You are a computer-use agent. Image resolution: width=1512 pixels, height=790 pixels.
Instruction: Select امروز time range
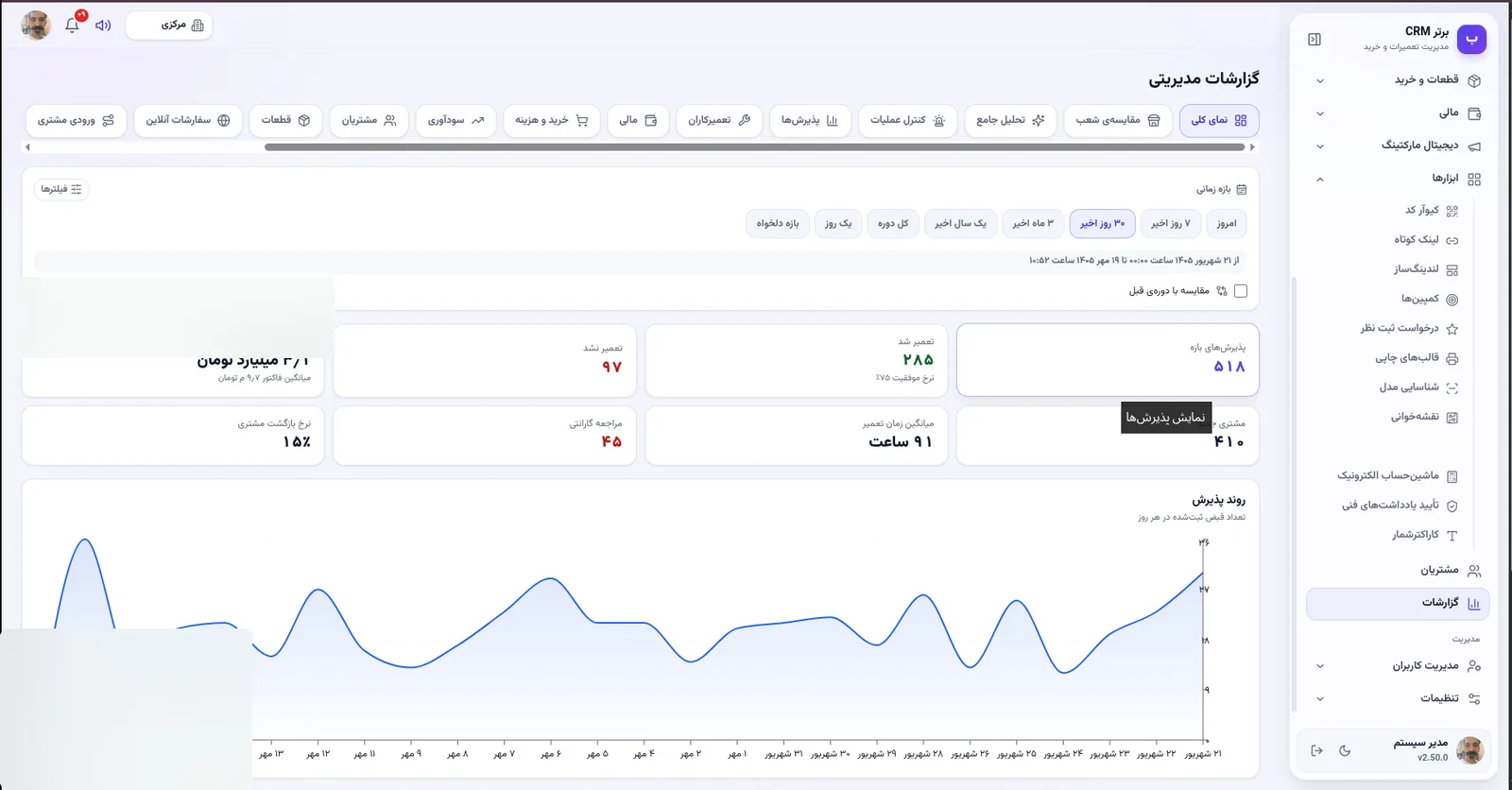click(1227, 224)
